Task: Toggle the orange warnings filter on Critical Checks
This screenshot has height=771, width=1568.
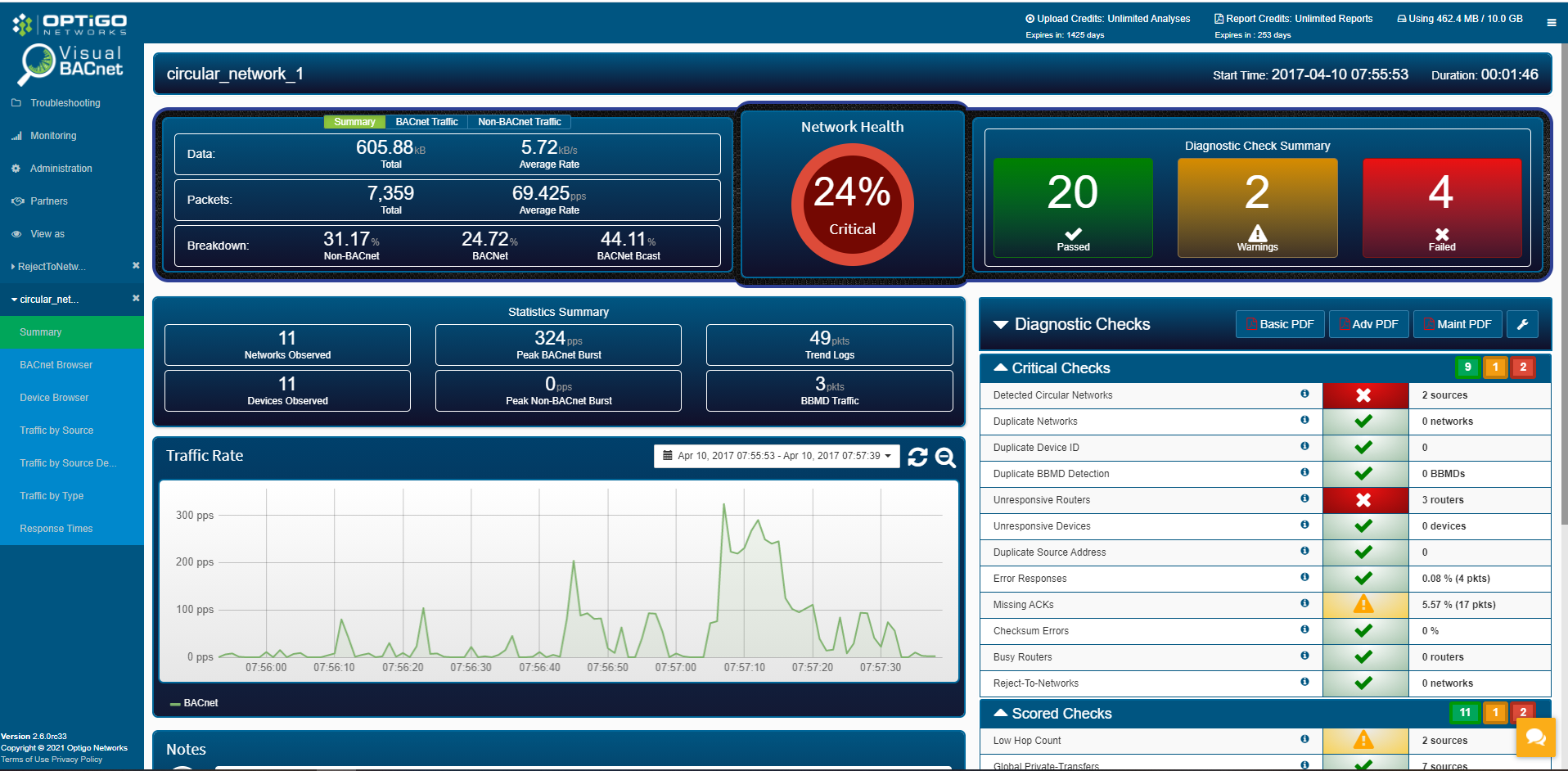Action: pyautogui.click(x=1495, y=367)
